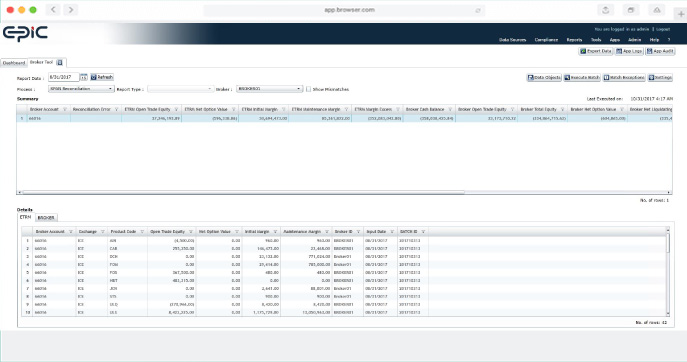Screen dimensions: 687x362
Task: Filter the ETRM Initial Margin column
Action: [x=283, y=110]
